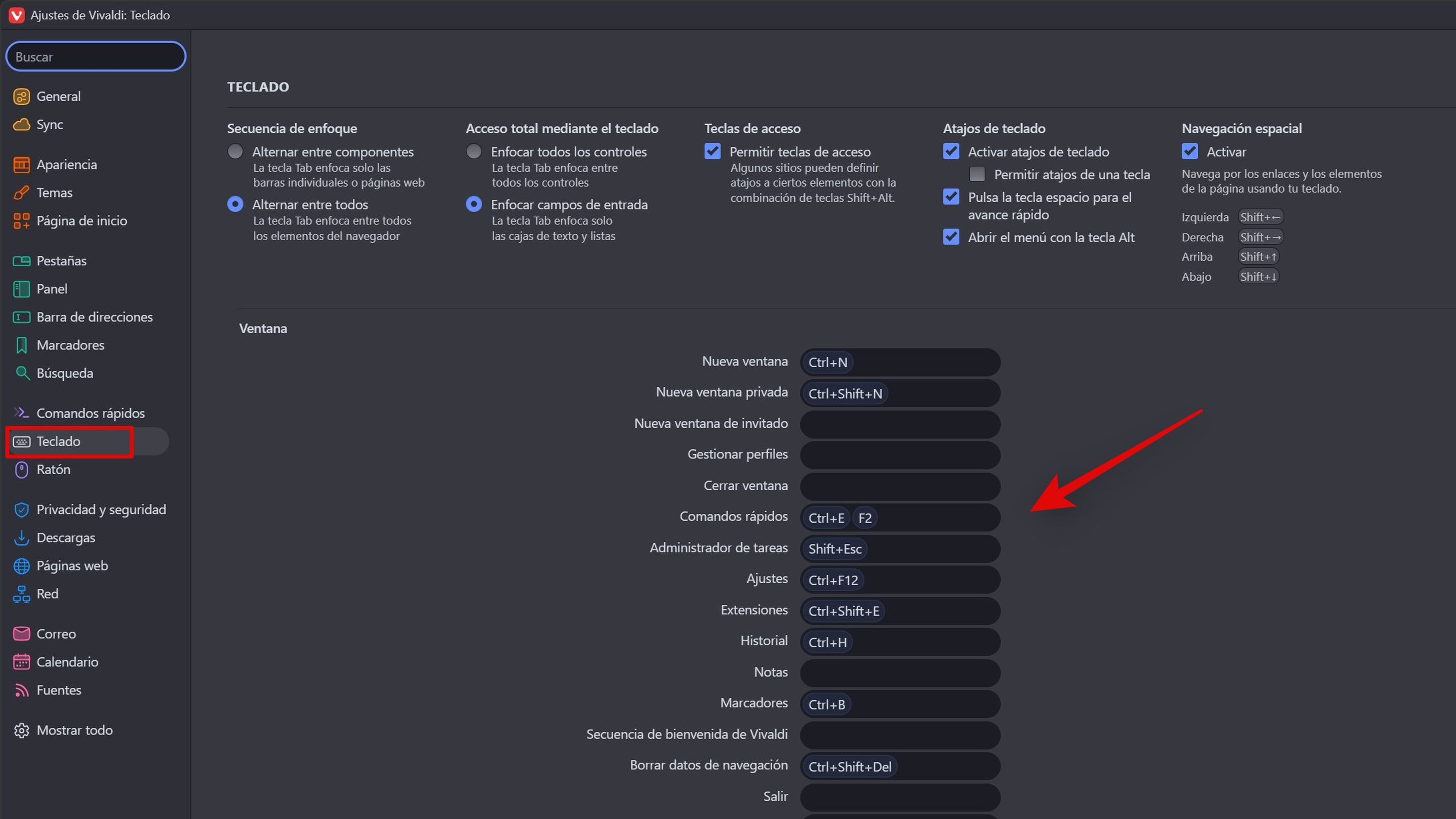The height and width of the screenshot is (819, 1456).
Task: Open the Sync settings section
Action: pyautogui.click(x=50, y=124)
